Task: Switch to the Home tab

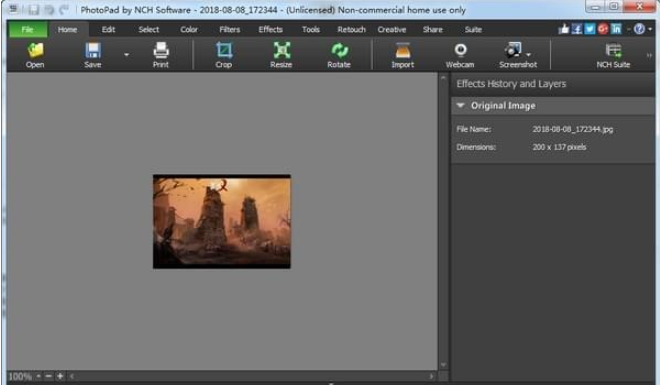Action: 67,29
